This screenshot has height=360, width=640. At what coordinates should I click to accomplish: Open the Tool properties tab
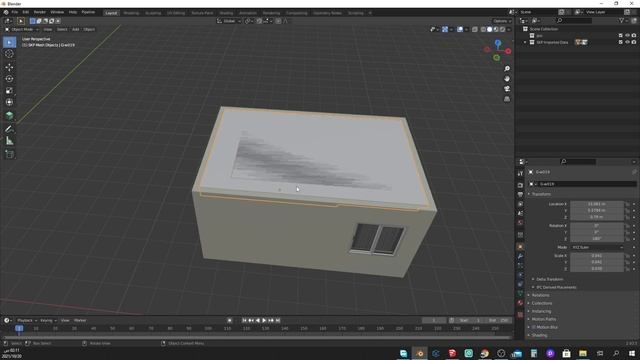520,174
